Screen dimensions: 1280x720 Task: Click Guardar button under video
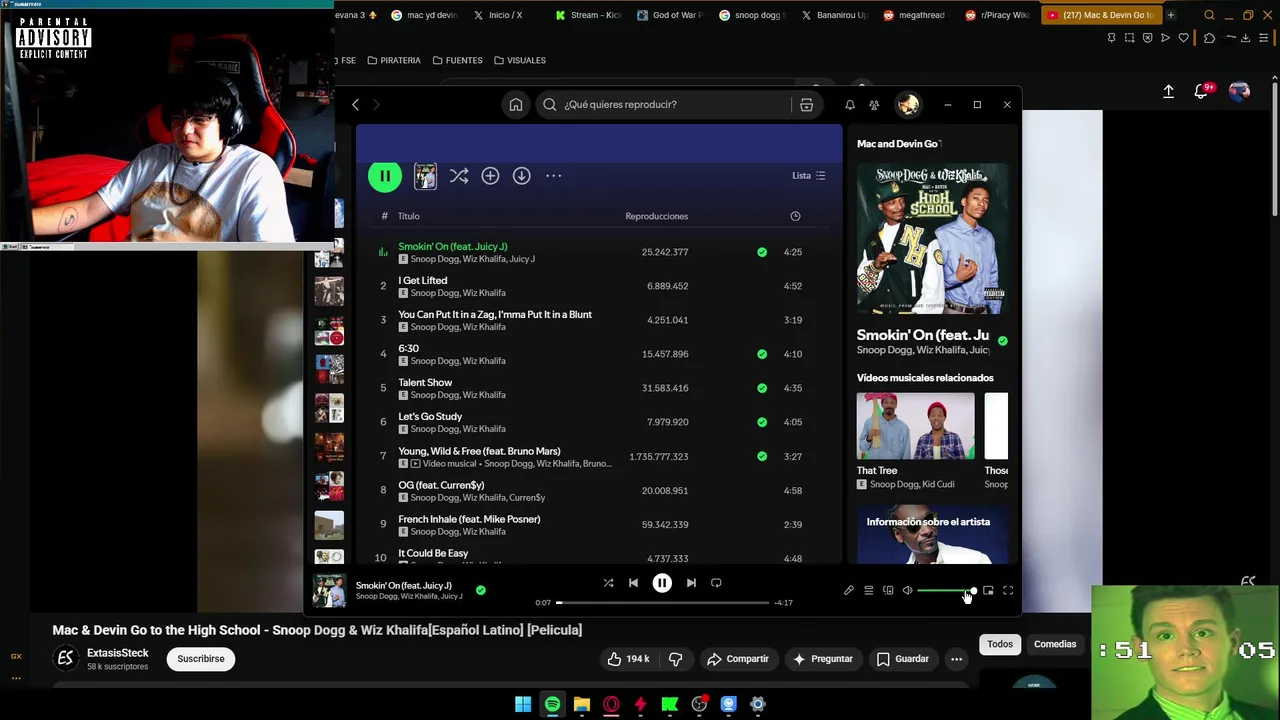pos(903,659)
